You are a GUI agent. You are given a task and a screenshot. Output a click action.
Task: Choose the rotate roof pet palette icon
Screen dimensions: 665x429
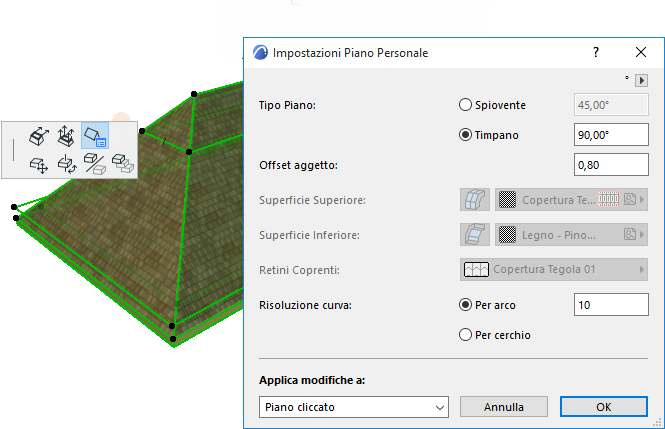67,164
